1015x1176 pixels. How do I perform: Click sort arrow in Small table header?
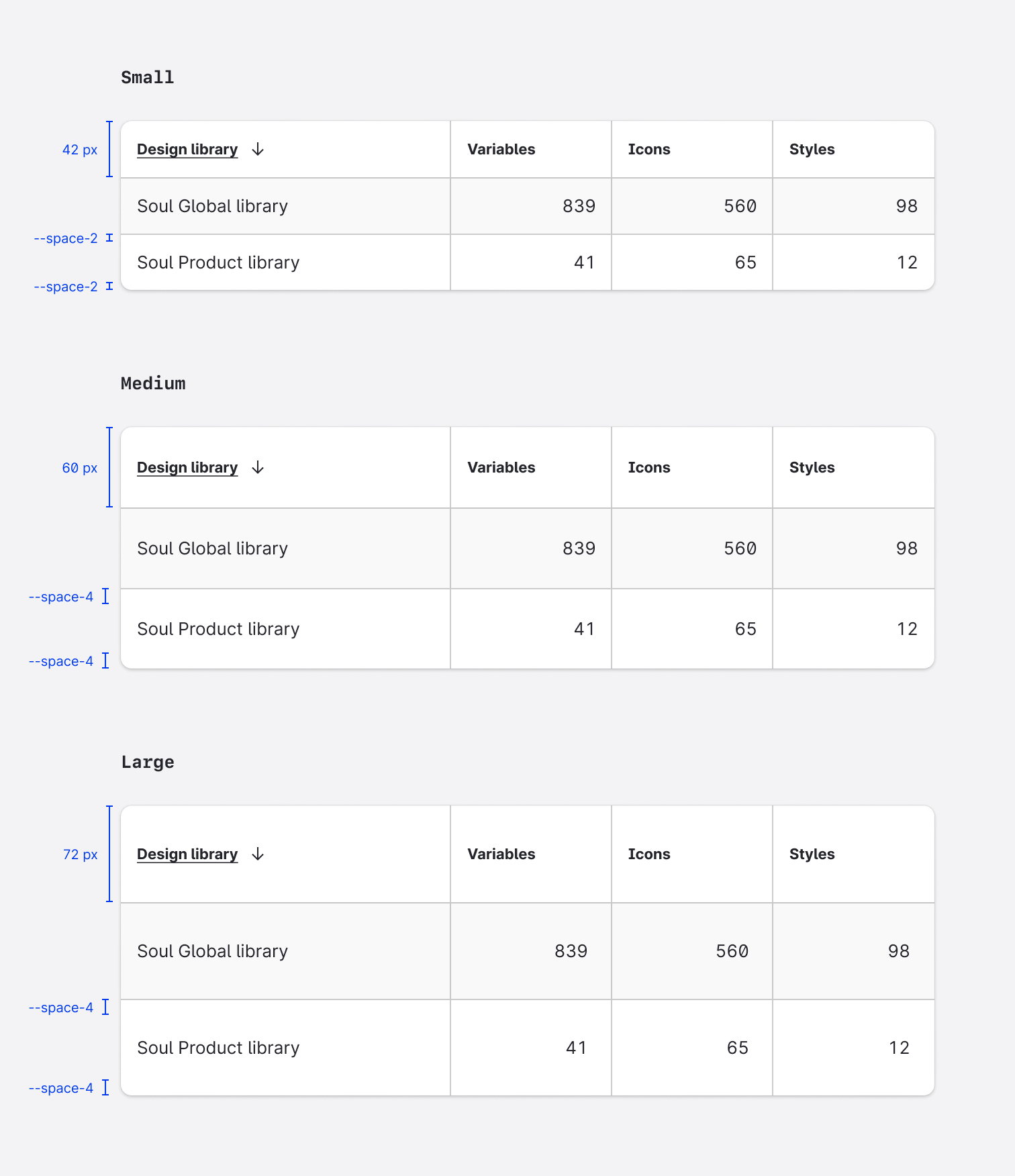tap(258, 150)
